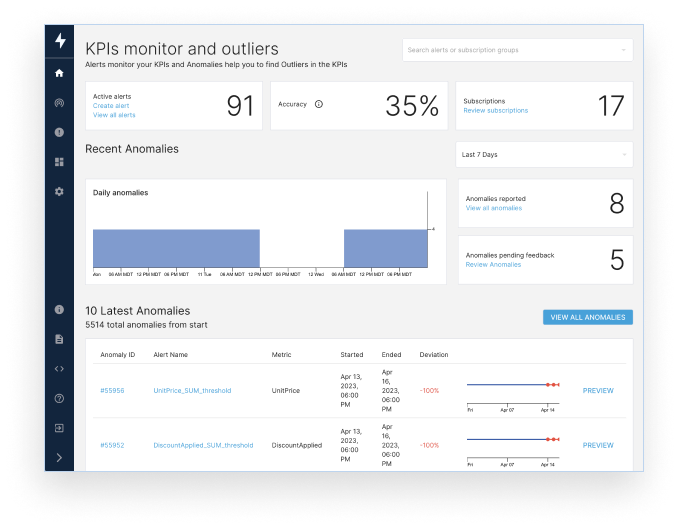Click the Ended column header
The height and width of the screenshot is (528, 680).
pyautogui.click(x=391, y=355)
